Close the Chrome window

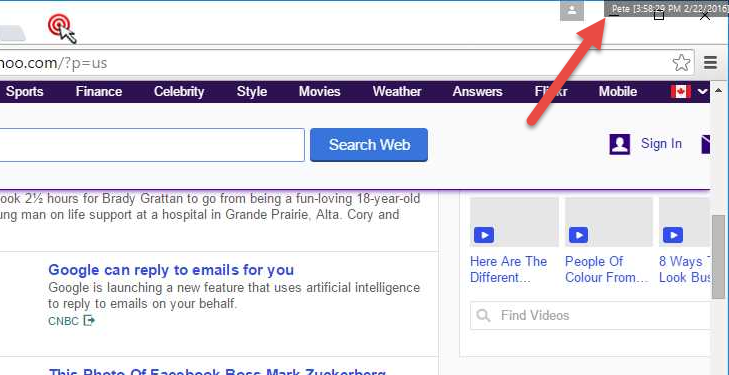[x=705, y=16]
